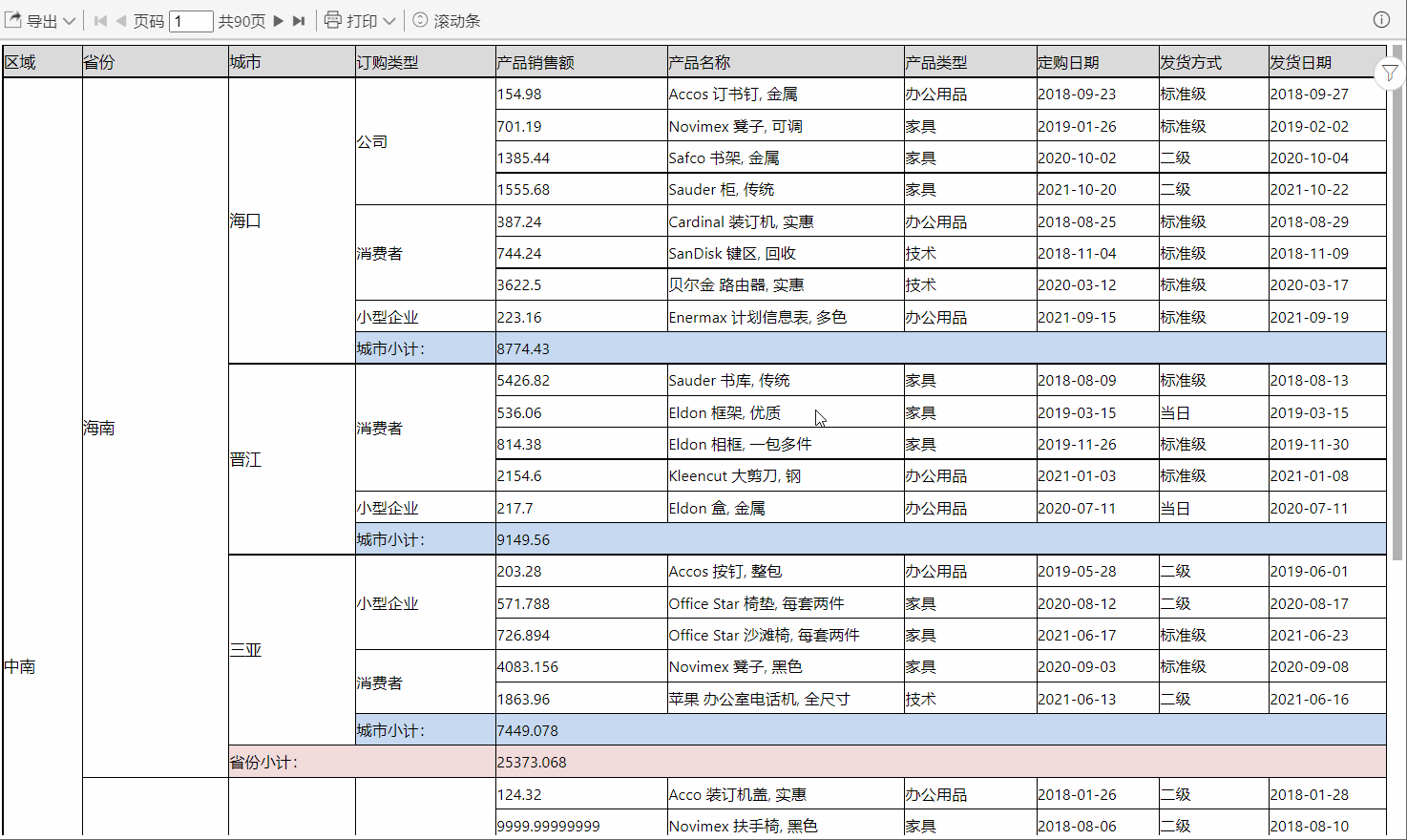This screenshot has width=1407, height=840.
Task: Click the 晋江 city cell
Action: coord(292,459)
